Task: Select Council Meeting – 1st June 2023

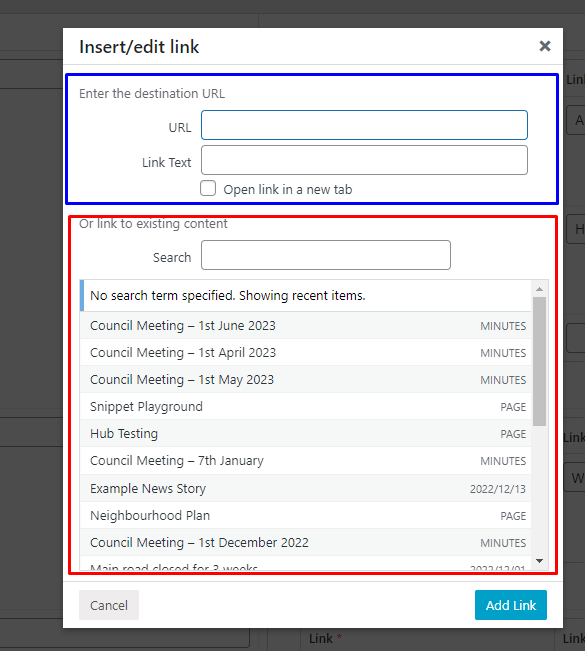Action: [306, 326]
